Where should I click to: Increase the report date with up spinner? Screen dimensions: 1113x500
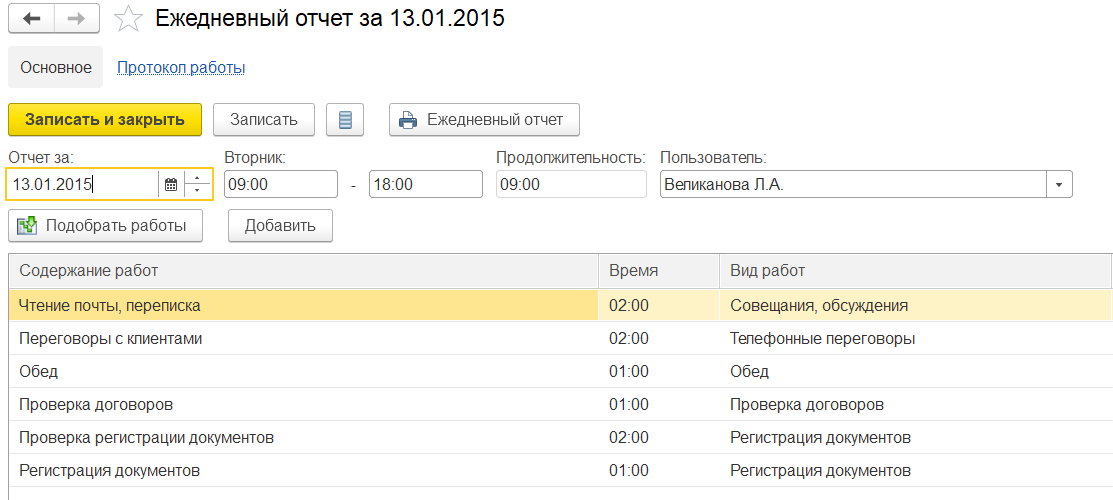pyautogui.click(x=198, y=178)
